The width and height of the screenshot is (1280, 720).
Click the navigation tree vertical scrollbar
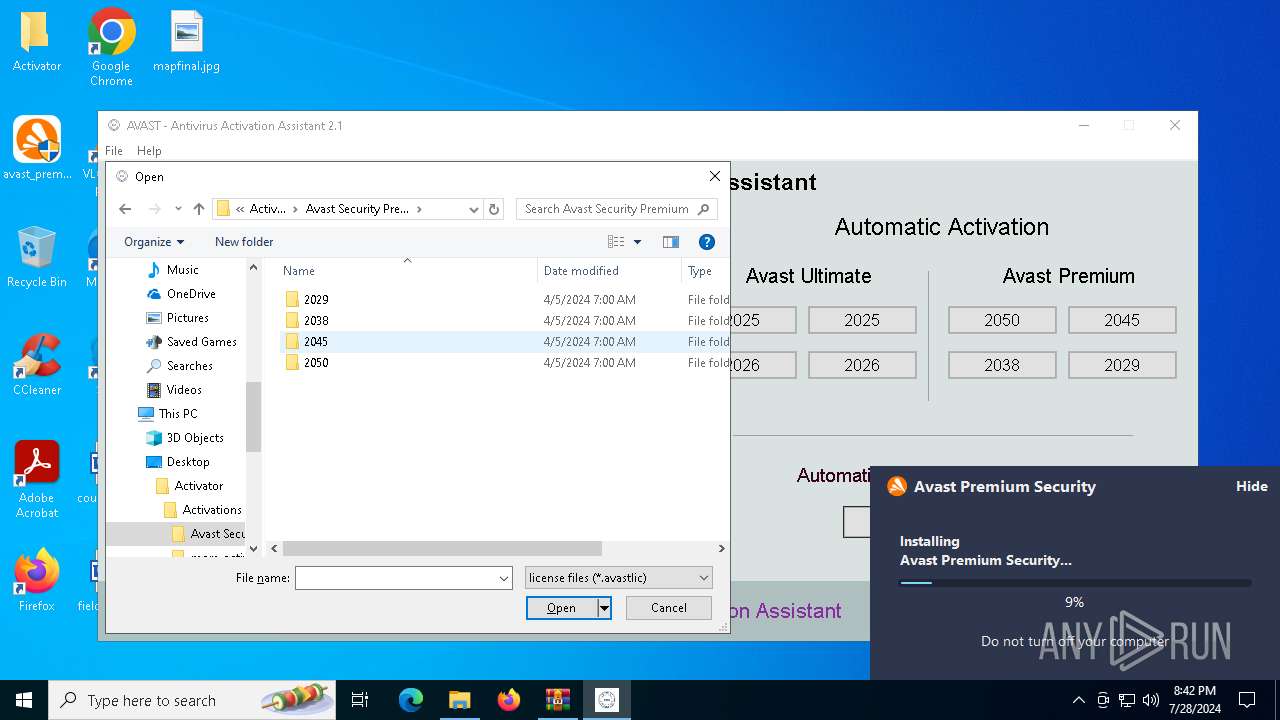pos(253,416)
